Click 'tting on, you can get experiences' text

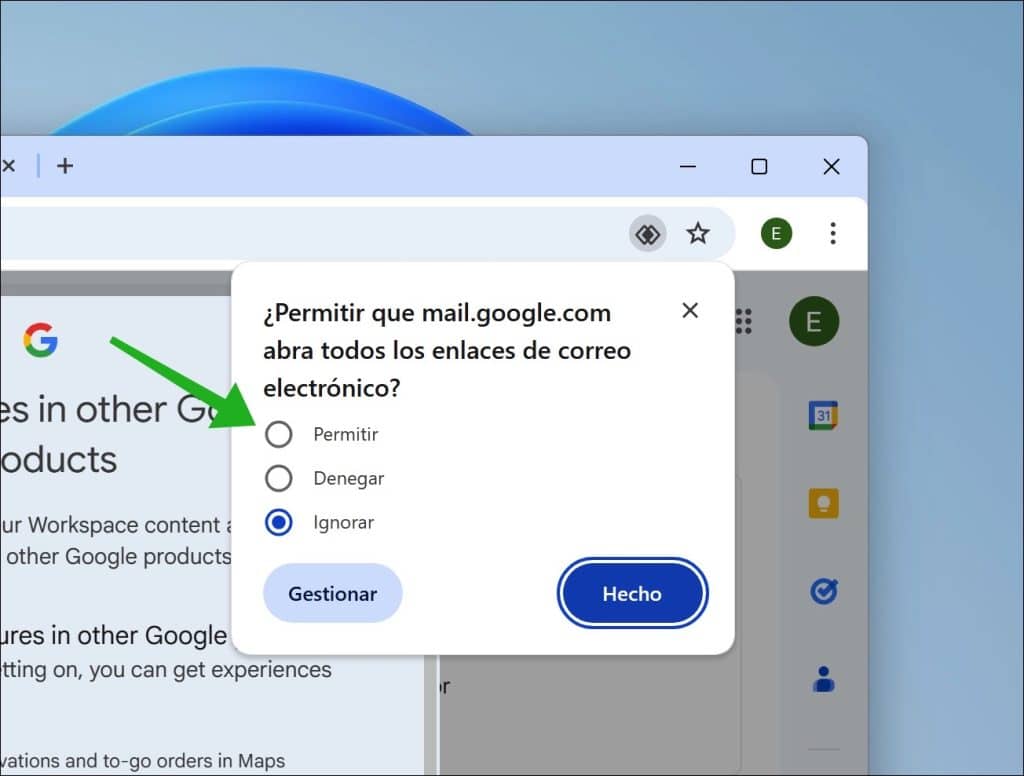click(166, 670)
